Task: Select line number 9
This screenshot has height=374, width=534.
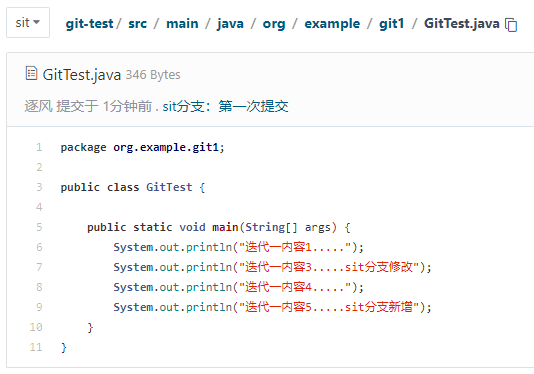Action: pos(39,307)
